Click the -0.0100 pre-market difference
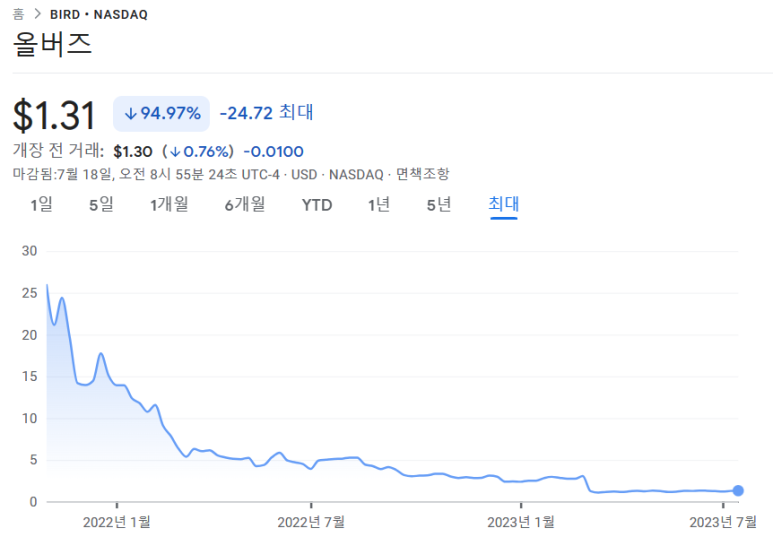 (274, 151)
